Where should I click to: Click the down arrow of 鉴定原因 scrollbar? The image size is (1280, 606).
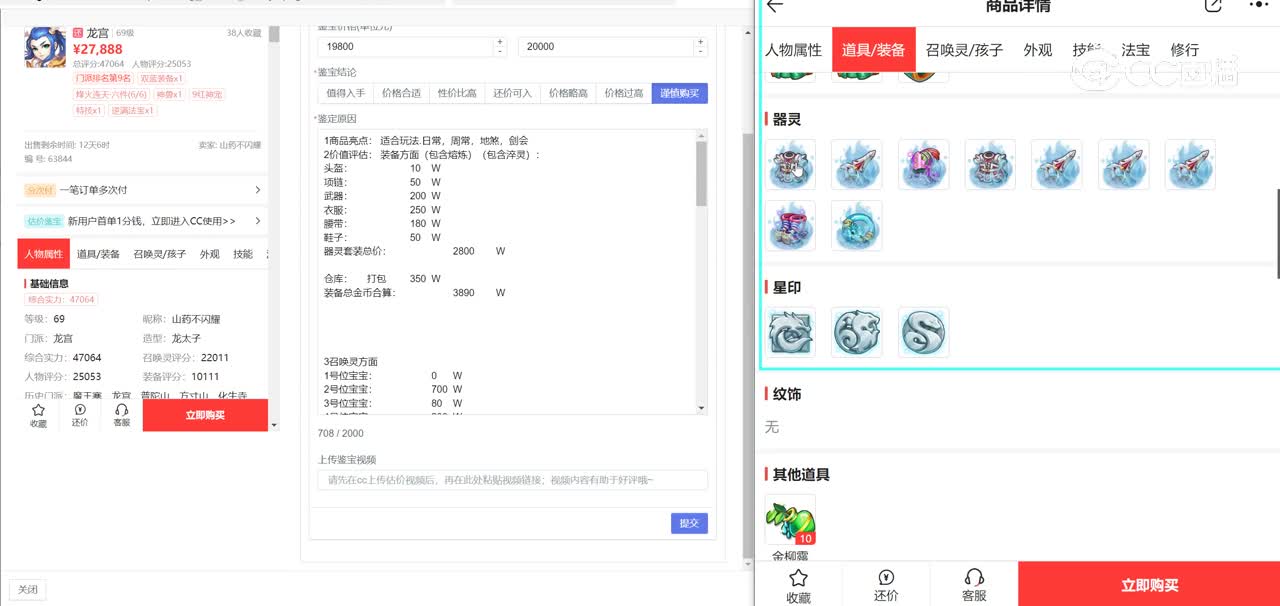[x=701, y=408]
